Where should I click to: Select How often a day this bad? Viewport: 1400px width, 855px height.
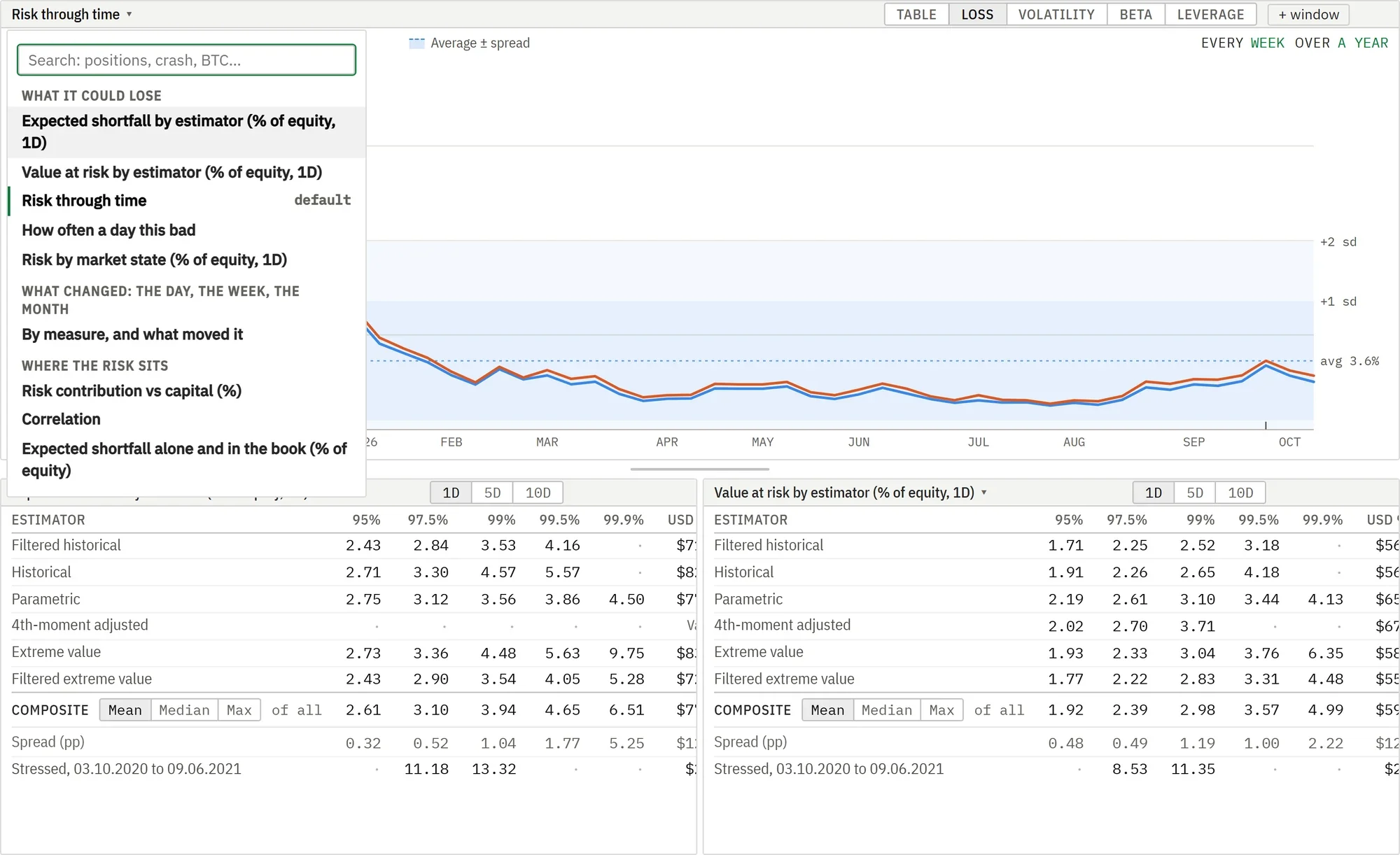click(186, 230)
